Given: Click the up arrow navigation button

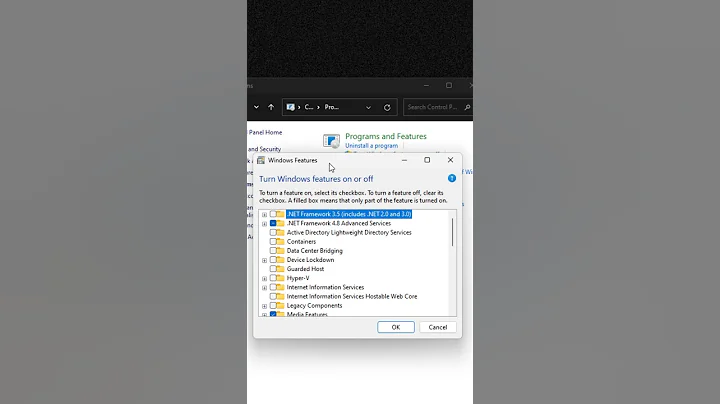Looking at the screenshot, I should [271, 107].
